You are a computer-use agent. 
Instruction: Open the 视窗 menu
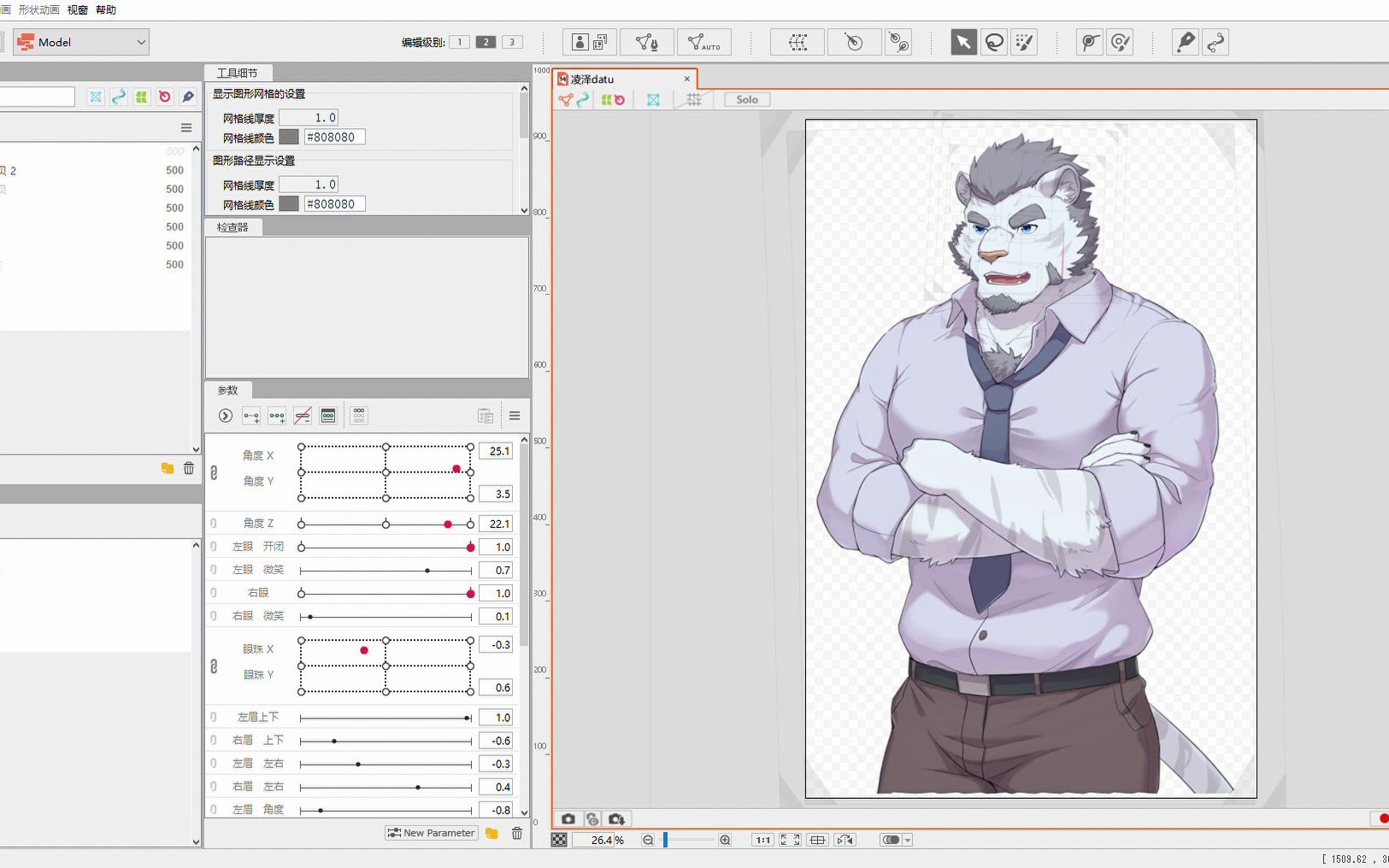[77, 10]
